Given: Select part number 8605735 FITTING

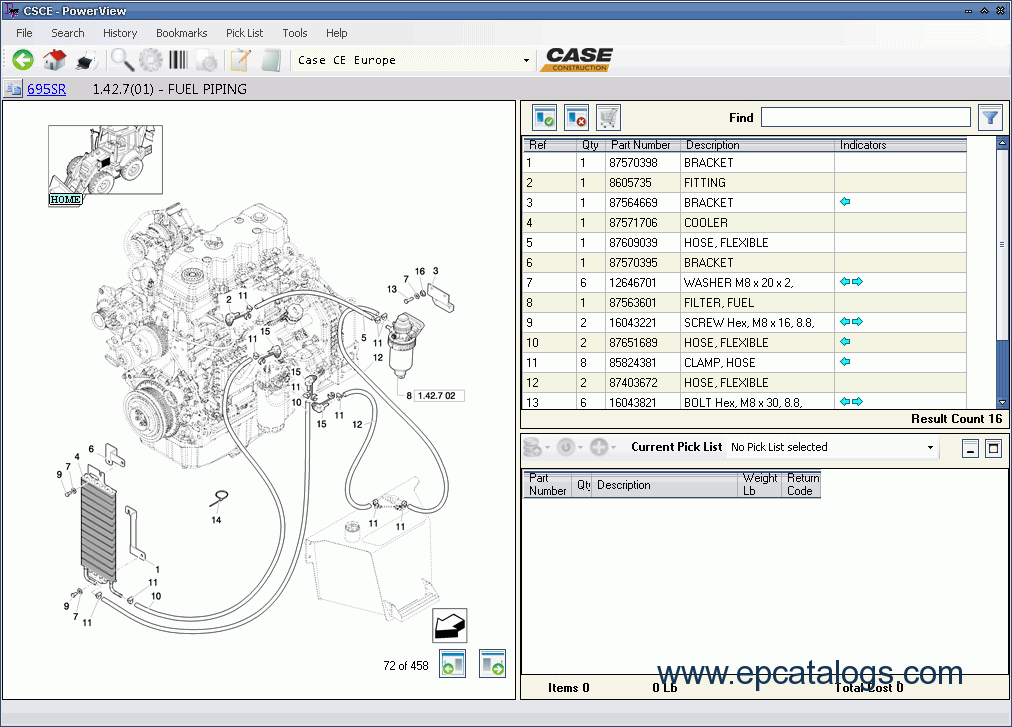Looking at the screenshot, I should (744, 182).
